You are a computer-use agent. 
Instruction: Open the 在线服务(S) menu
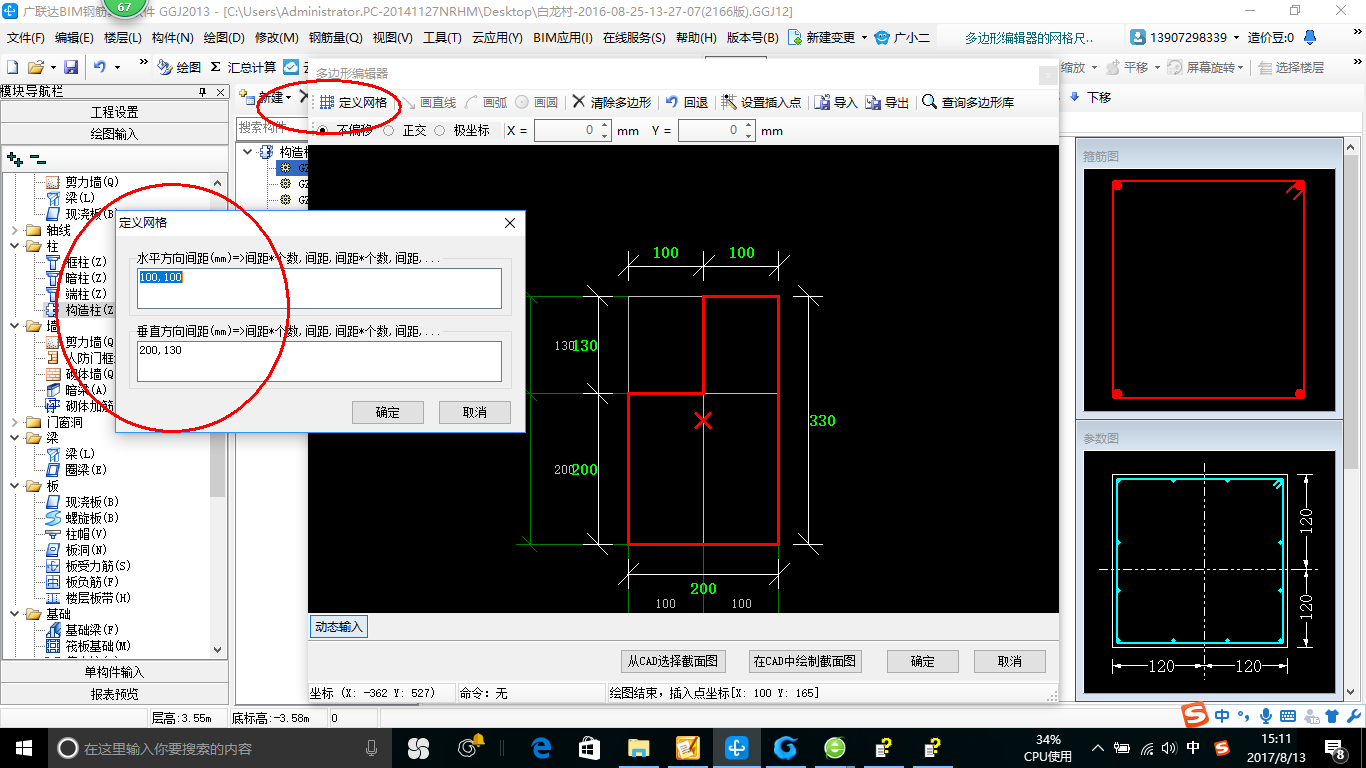click(634, 37)
